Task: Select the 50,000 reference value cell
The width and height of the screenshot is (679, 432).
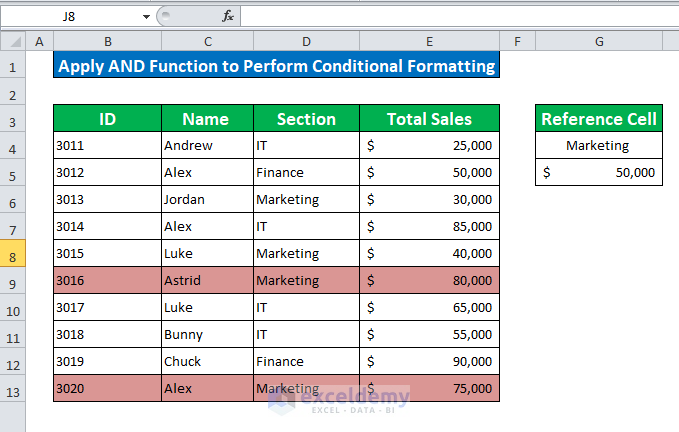Action: coord(598,172)
